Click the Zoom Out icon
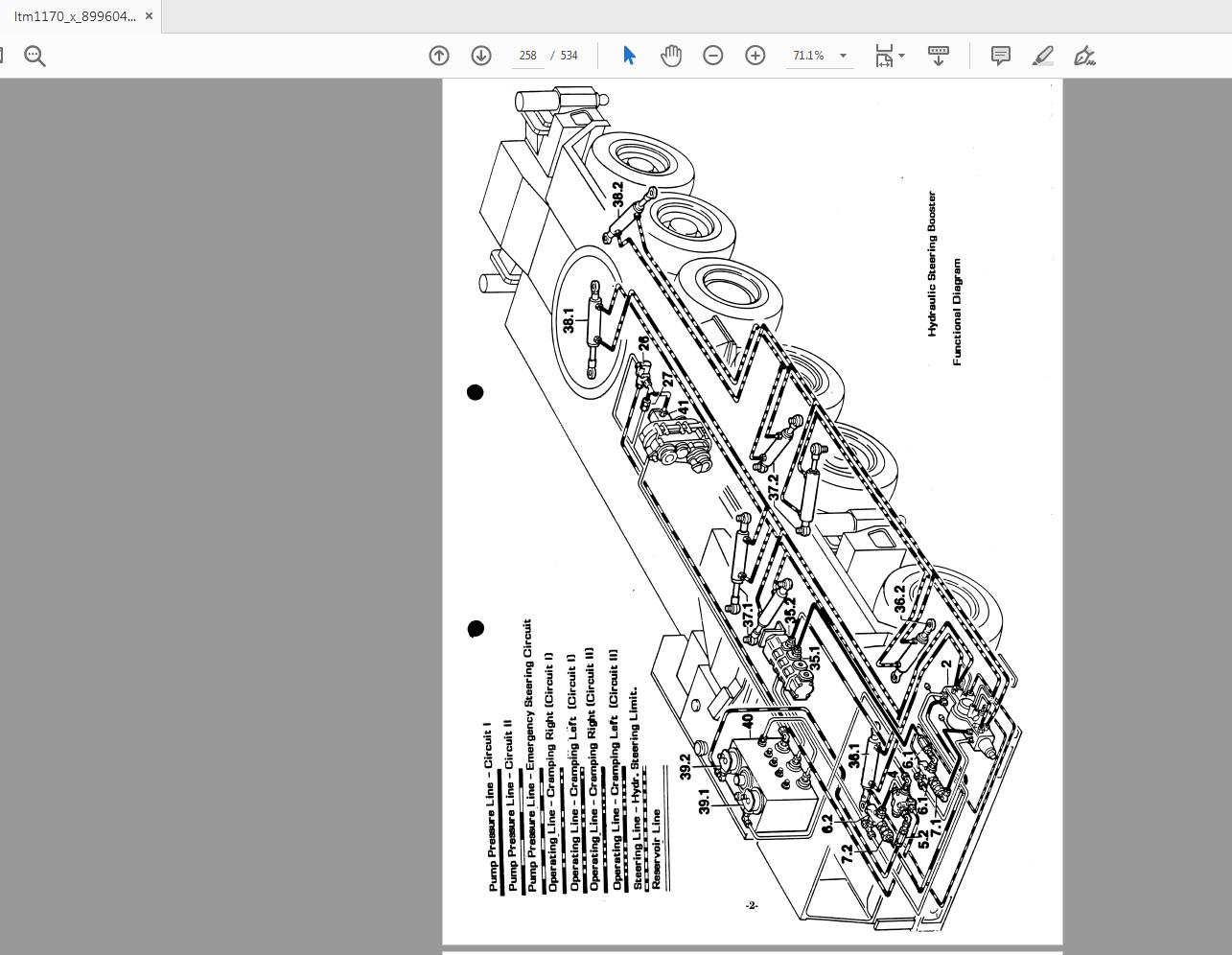 [713, 56]
